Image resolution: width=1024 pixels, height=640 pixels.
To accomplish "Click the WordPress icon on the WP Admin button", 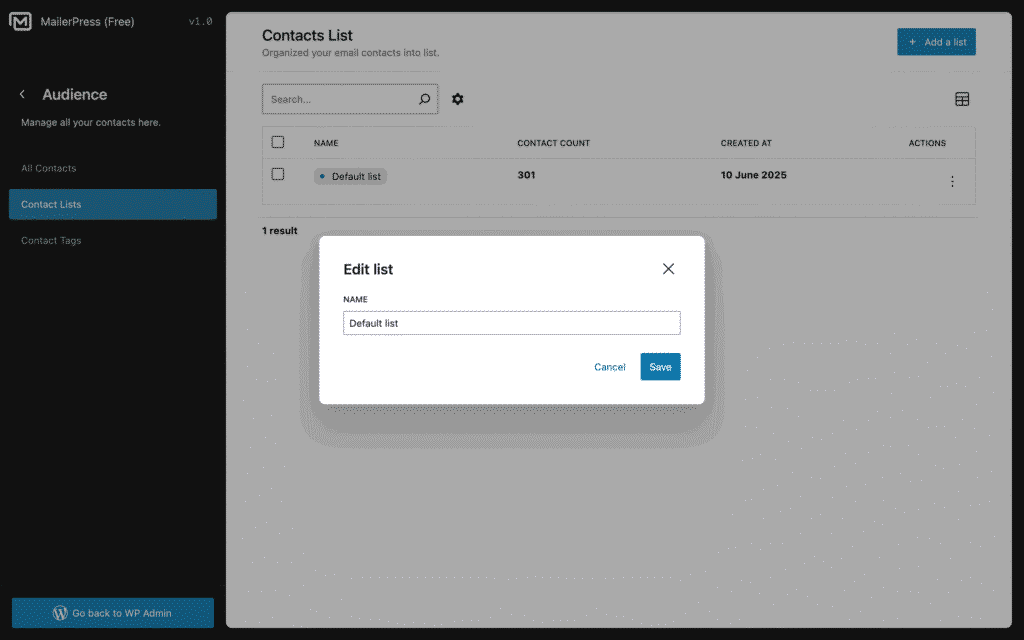I will [x=62, y=613].
